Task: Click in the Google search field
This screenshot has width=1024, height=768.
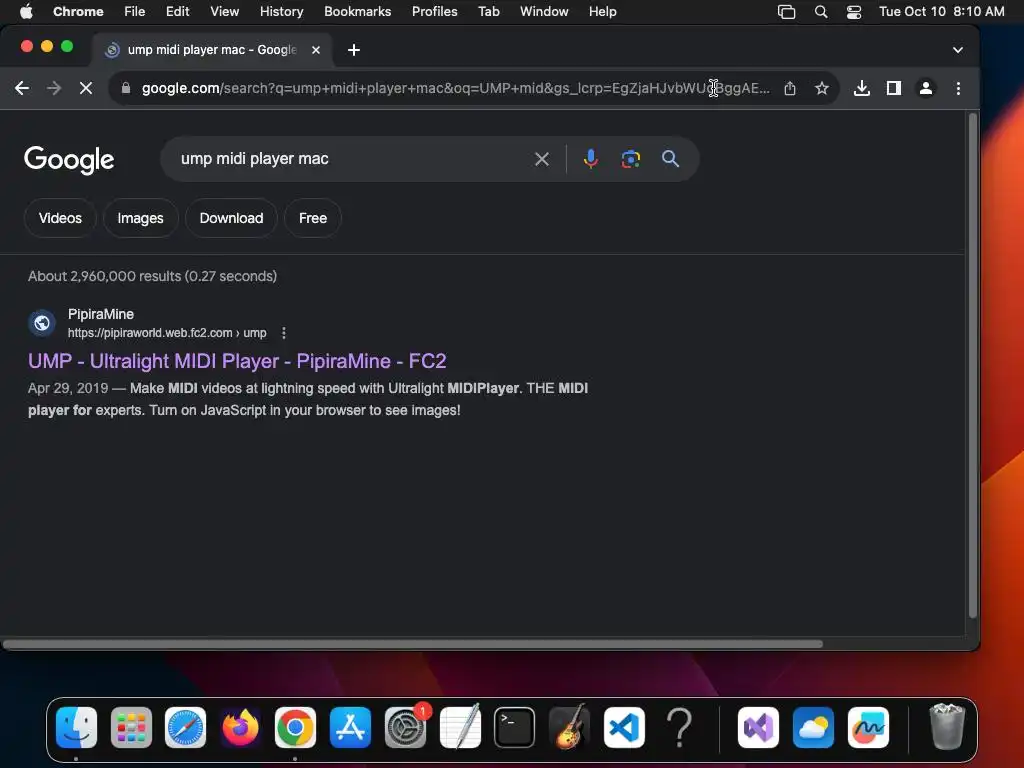Action: 353,159
